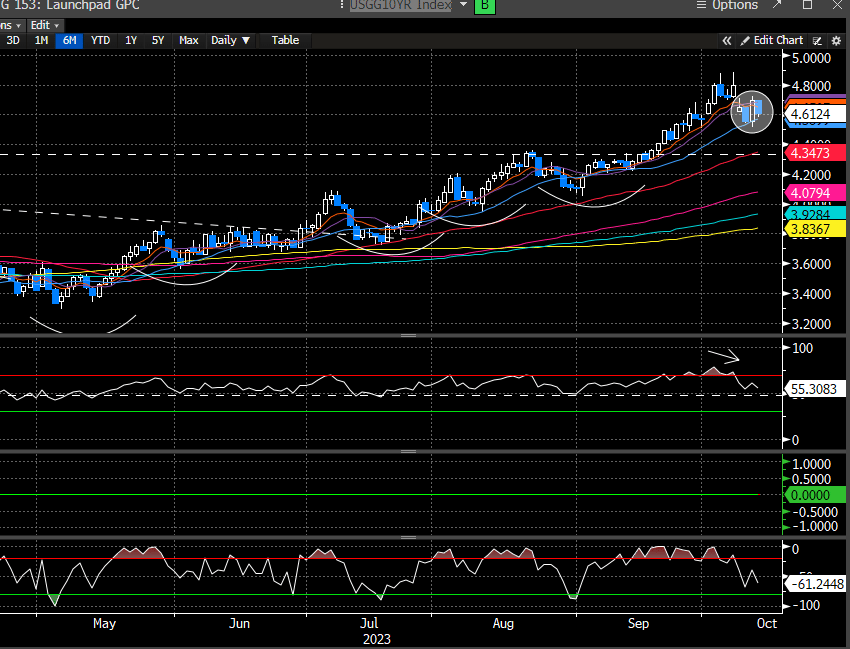The image size is (850, 649).
Task: Open chart settings gear icon
Action: tap(834, 40)
